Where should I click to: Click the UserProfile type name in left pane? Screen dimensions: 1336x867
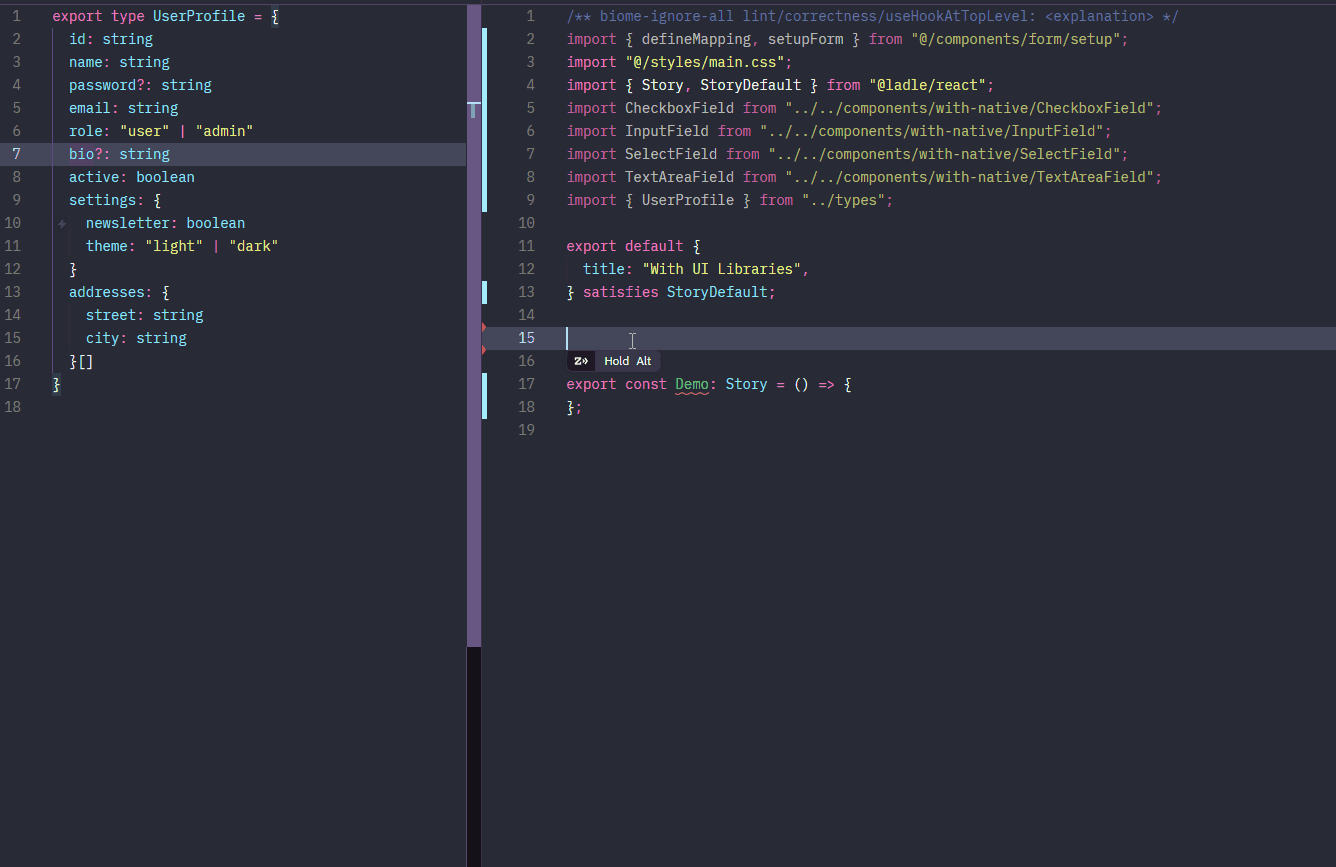198,16
